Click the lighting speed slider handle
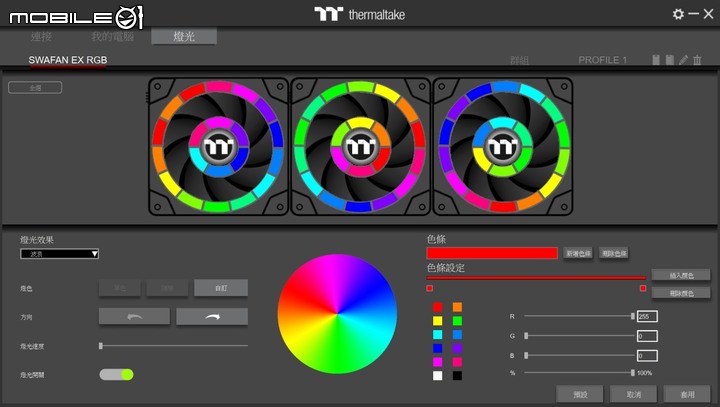The height and width of the screenshot is (407, 720). tap(101, 345)
